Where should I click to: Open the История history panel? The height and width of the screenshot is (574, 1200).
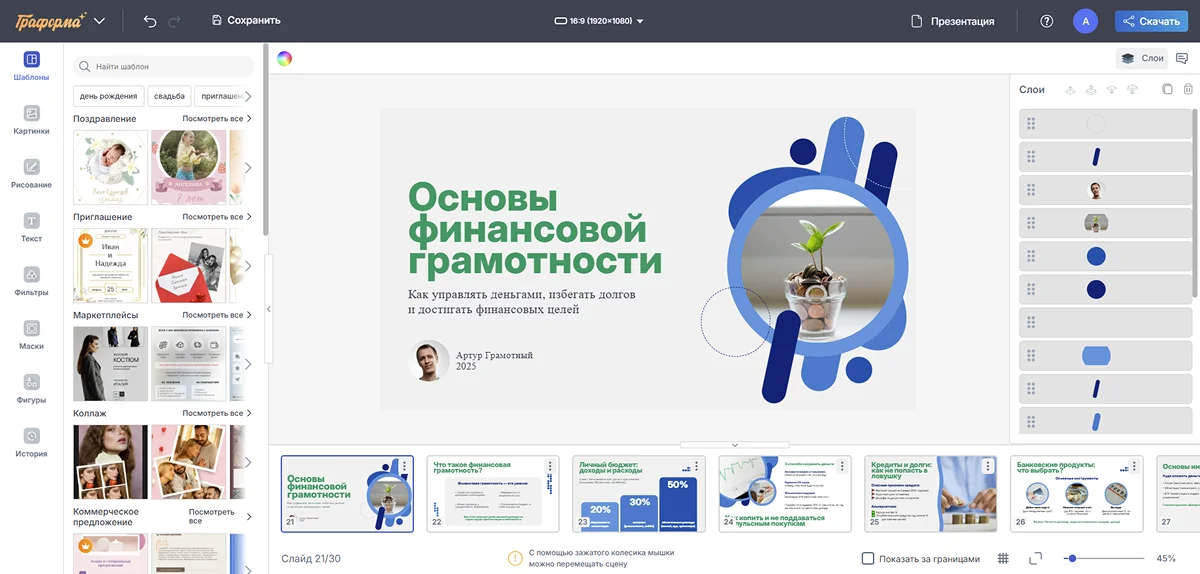click(x=31, y=443)
